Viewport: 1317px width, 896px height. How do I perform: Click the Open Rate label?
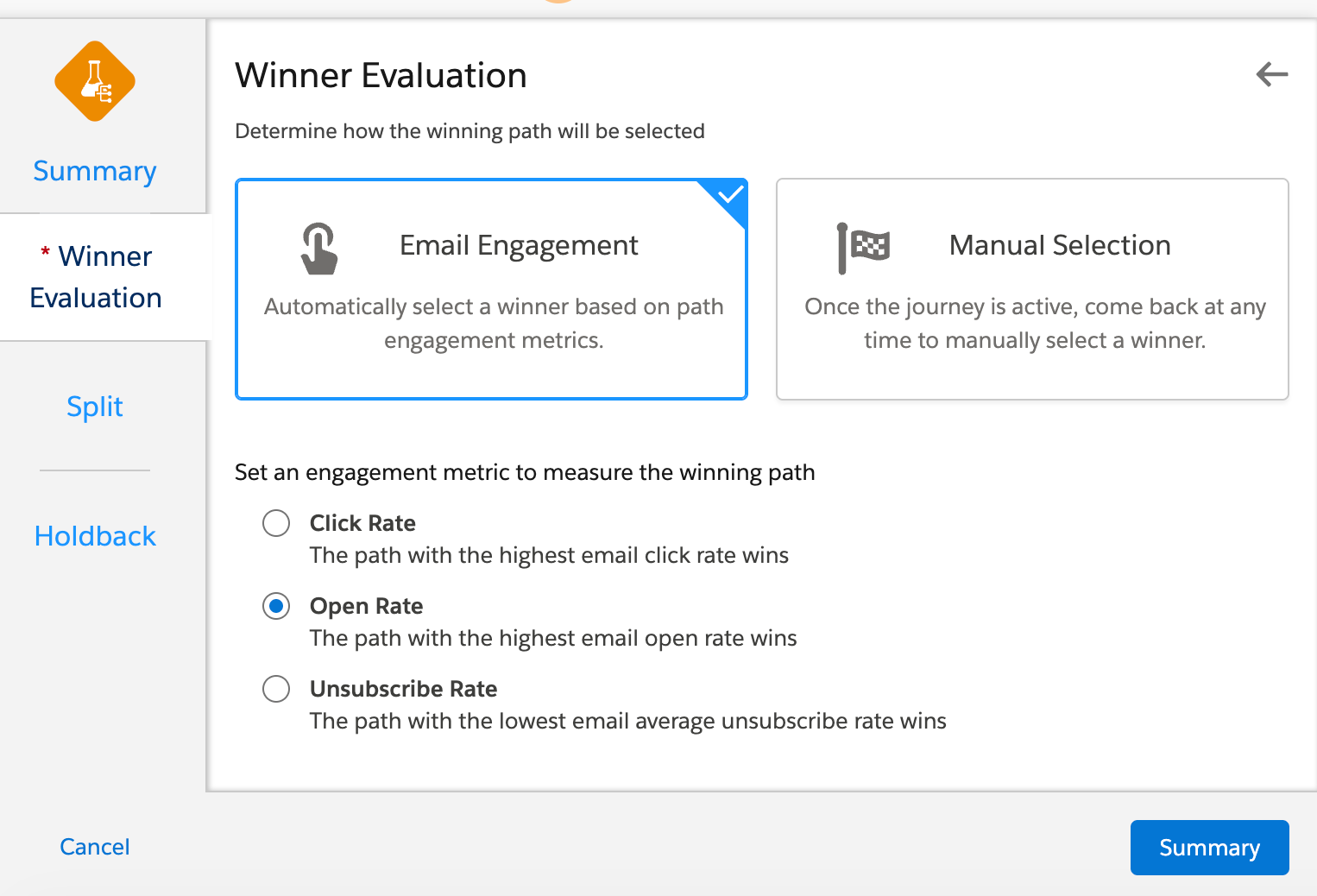tap(366, 606)
